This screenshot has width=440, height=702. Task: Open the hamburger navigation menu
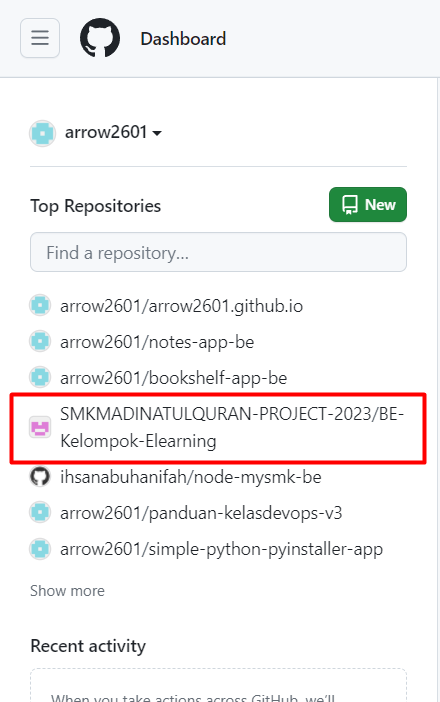click(40, 38)
